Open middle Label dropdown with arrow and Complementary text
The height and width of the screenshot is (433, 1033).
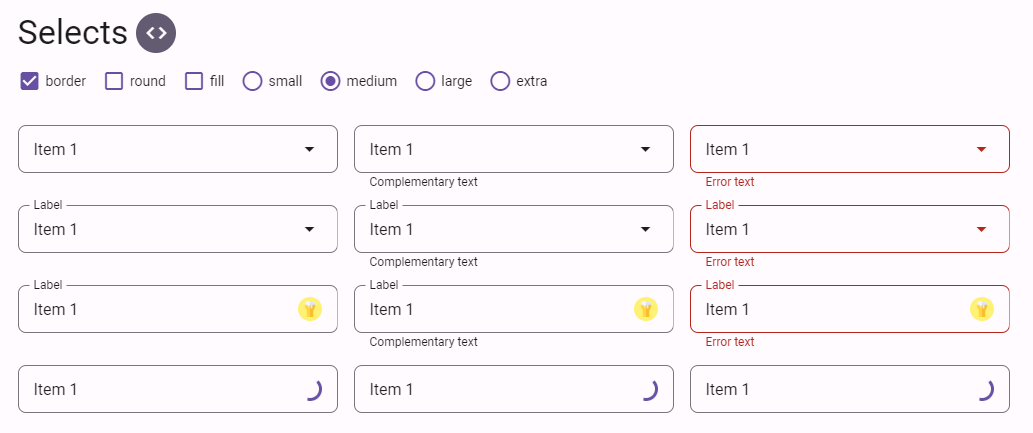coord(514,229)
